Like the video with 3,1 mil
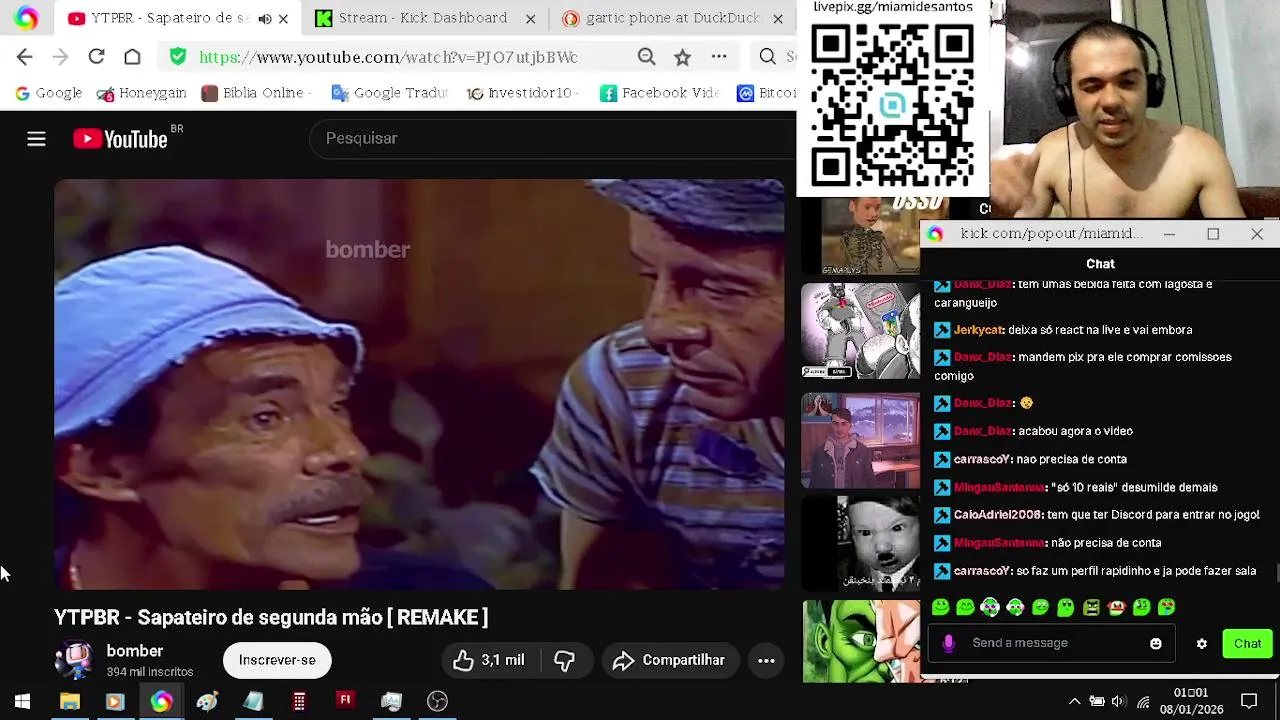The height and width of the screenshot is (720, 1280). [x=488, y=660]
